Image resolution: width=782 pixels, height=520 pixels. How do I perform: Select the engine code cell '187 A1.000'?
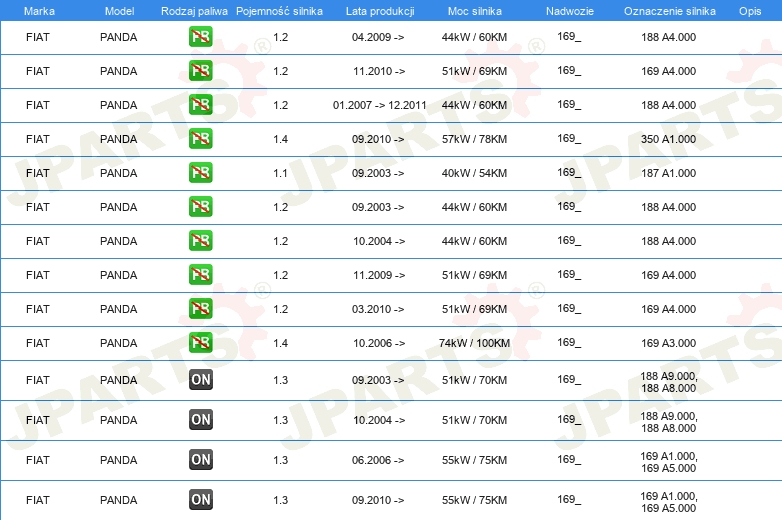point(668,173)
